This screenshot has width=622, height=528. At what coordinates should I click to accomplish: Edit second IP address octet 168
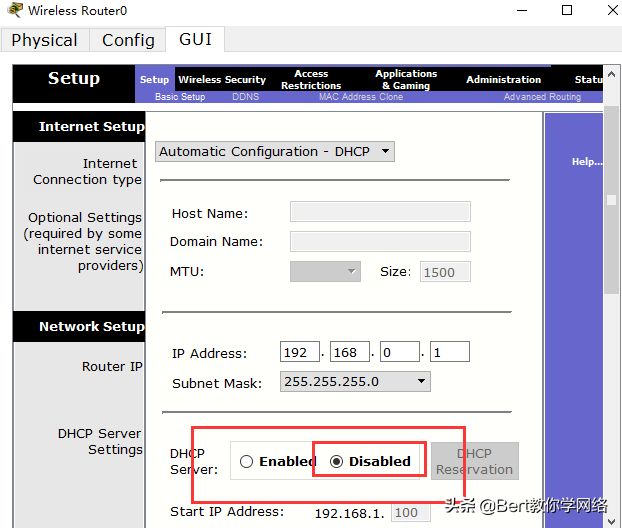pyautogui.click(x=349, y=351)
